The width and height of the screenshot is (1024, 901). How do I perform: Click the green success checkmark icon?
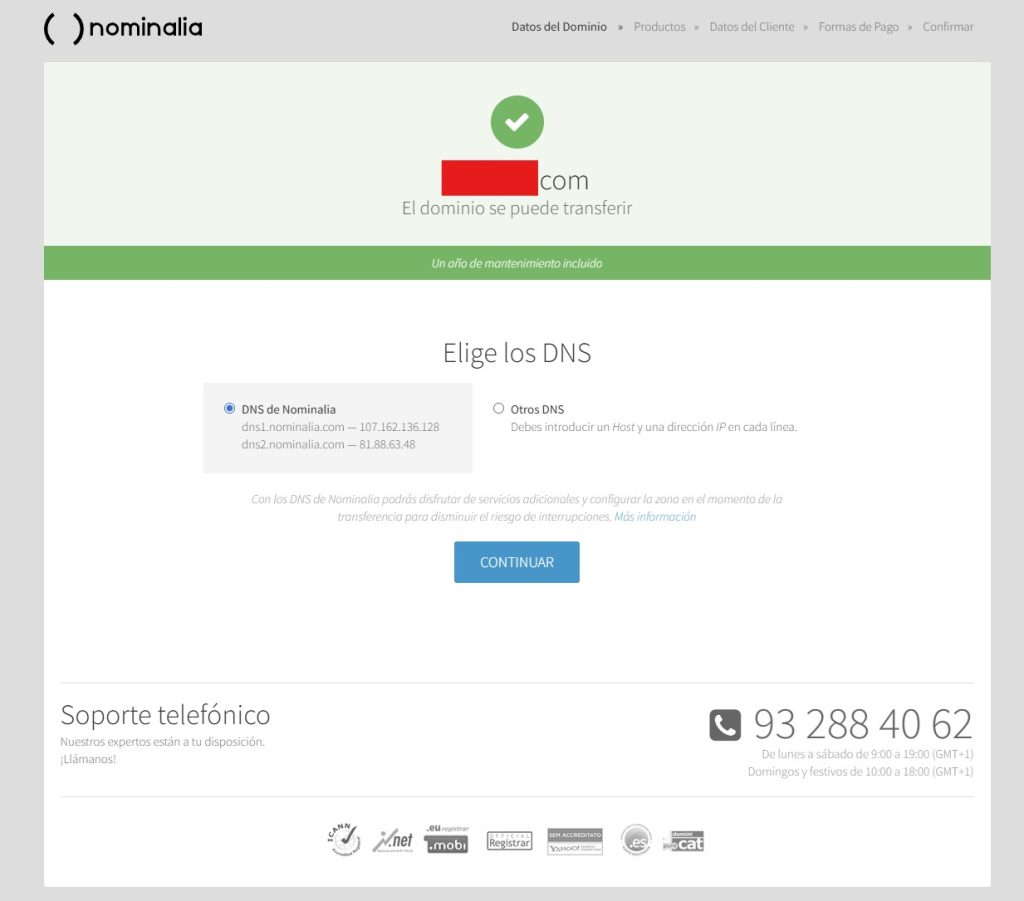[517, 122]
